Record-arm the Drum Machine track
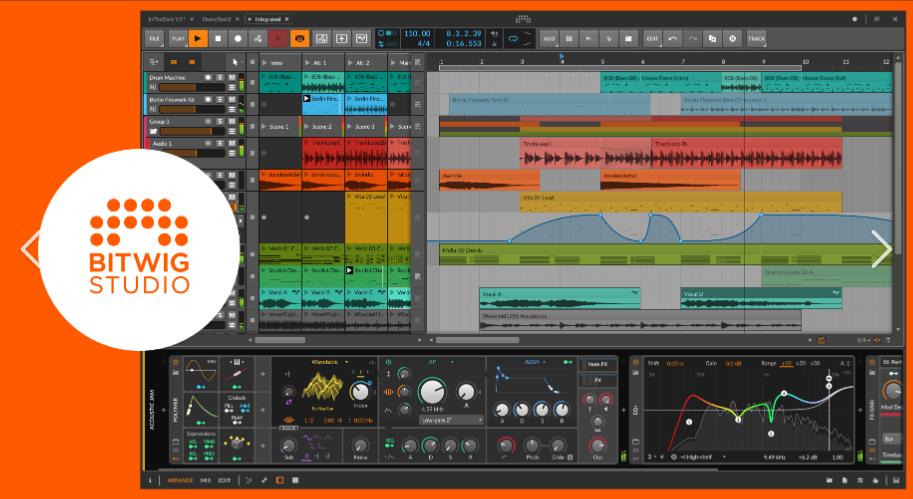 pos(208,77)
